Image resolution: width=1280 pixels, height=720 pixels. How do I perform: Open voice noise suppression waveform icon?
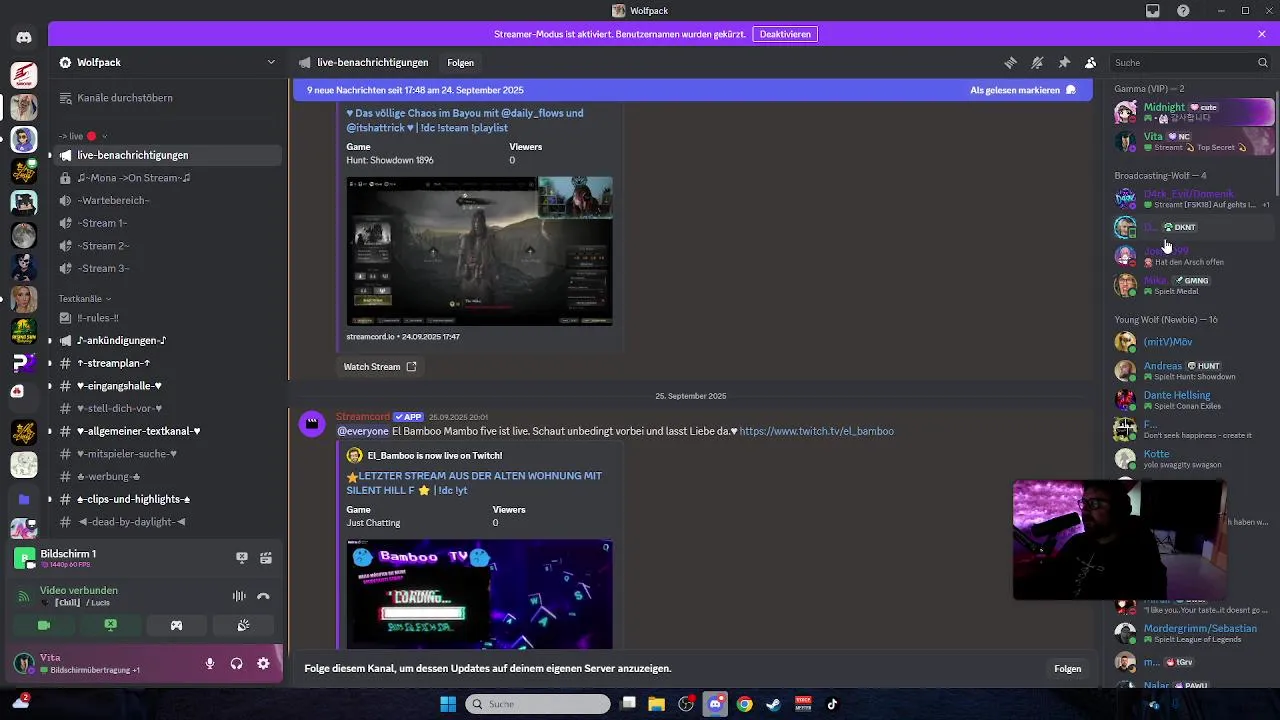[239, 596]
